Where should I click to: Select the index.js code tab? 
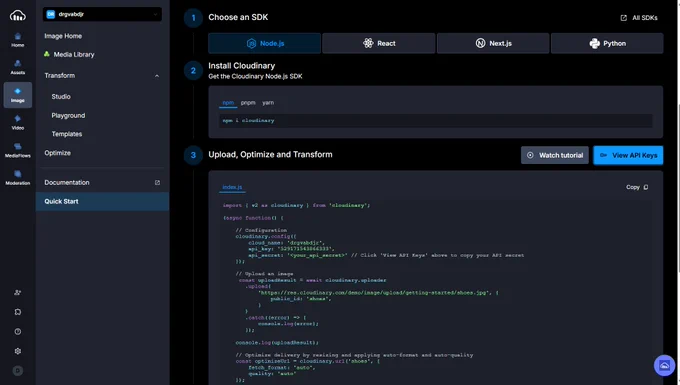(x=232, y=187)
